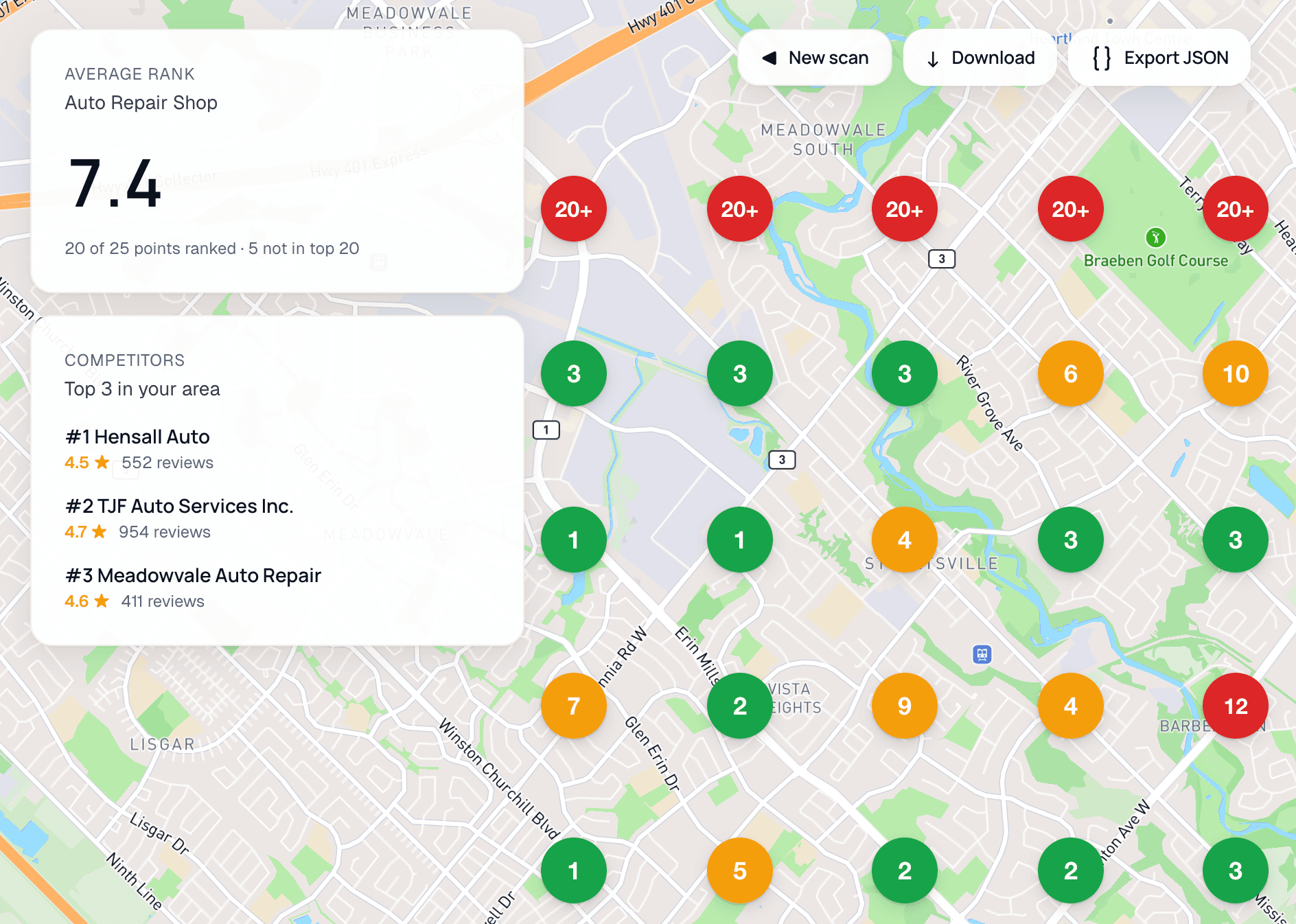Select the orange rank 5 marker

740,870
